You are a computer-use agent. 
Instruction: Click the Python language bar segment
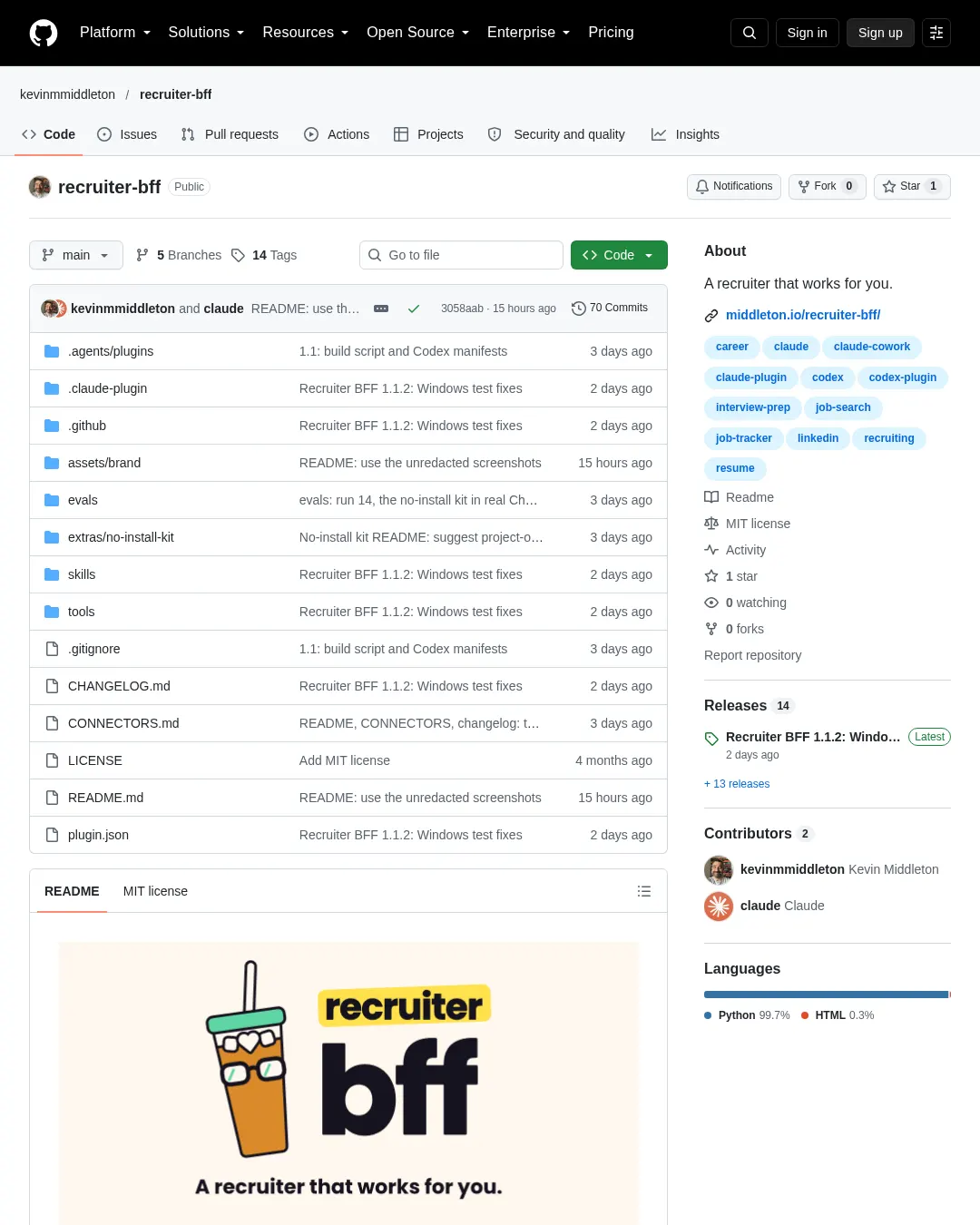point(826,995)
